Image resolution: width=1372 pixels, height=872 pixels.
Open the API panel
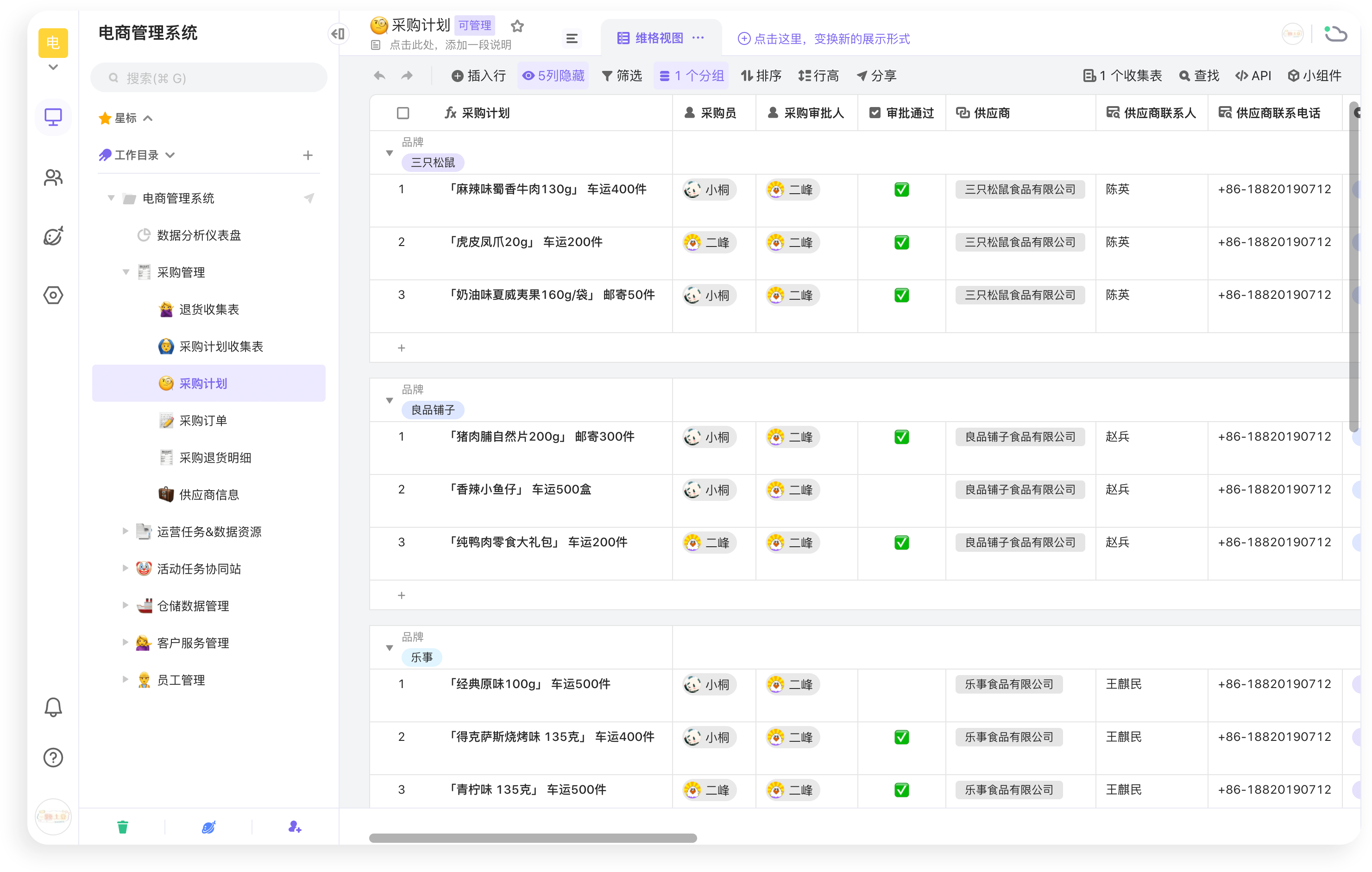[1253, 75]
